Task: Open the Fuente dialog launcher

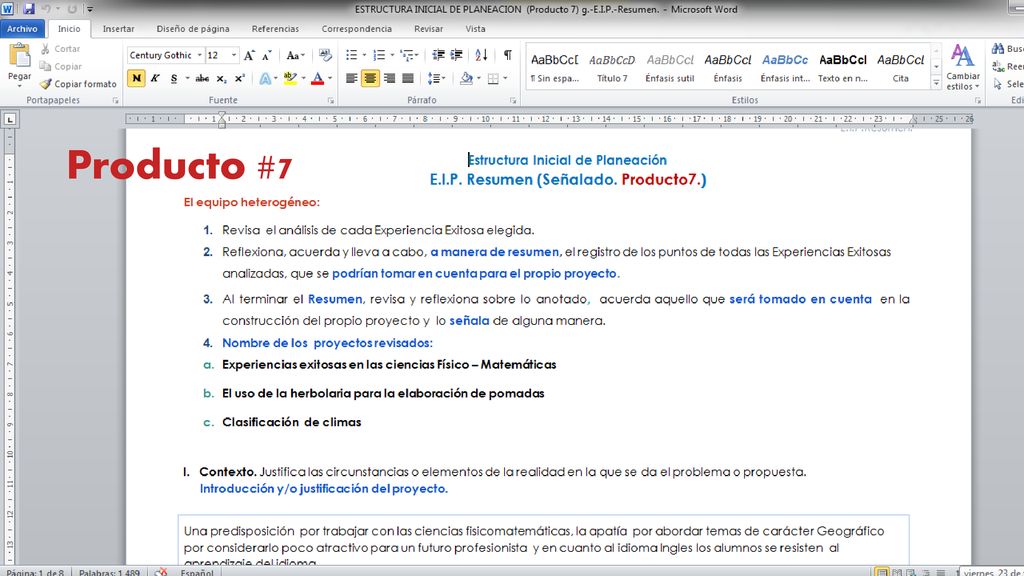Action: (330, 101)
